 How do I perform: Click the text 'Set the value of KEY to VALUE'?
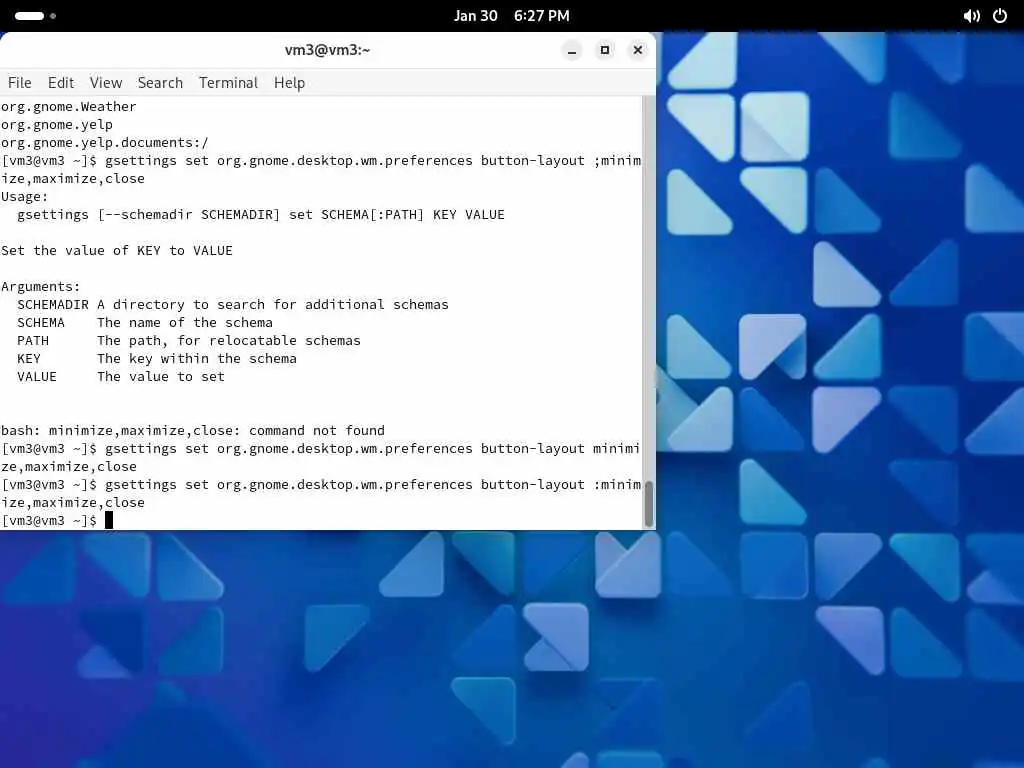pyautogui.click(x=117, y=251)
